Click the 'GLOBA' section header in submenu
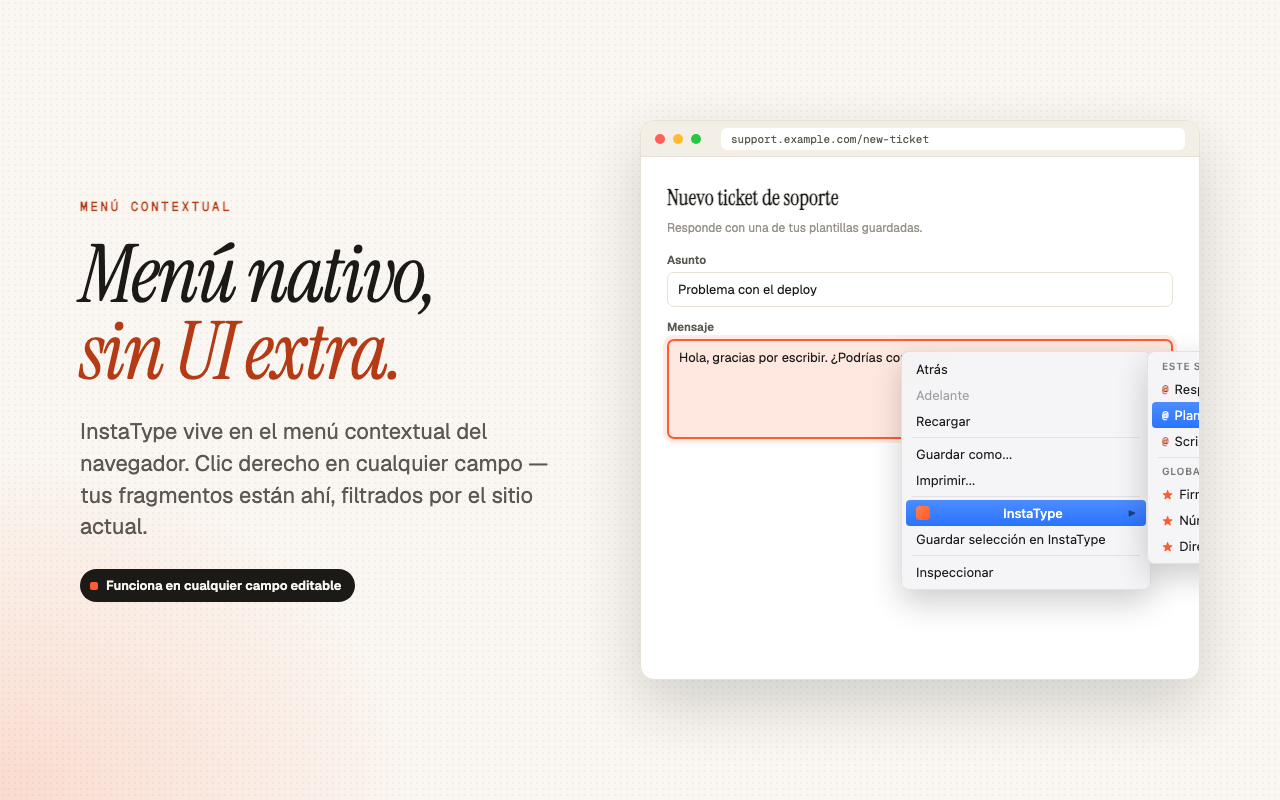The width and height of the screenshot is (1280, 800). pyautogui.click(x=1180, y=471)
